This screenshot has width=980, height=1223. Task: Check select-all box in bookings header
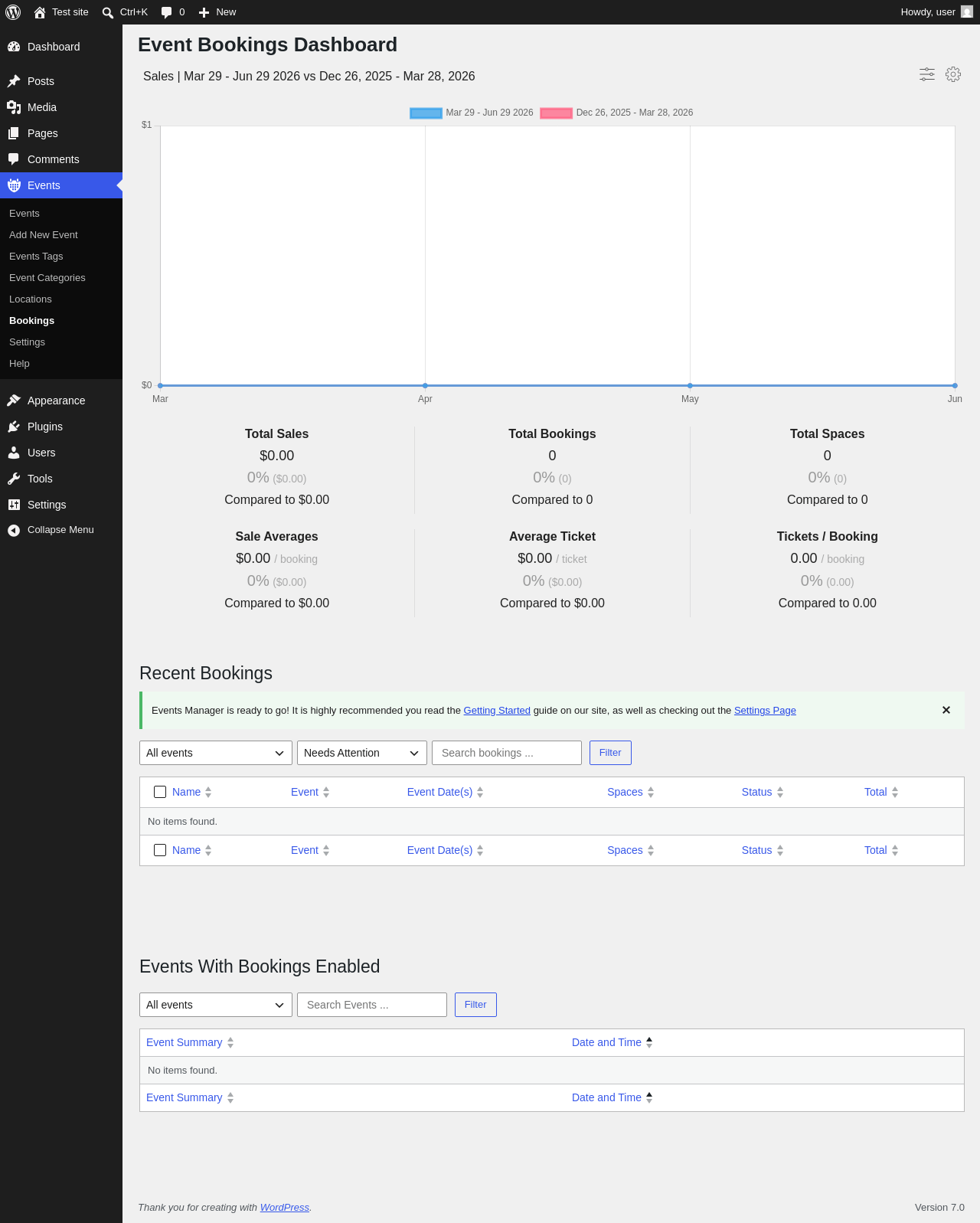click(160, 792)
